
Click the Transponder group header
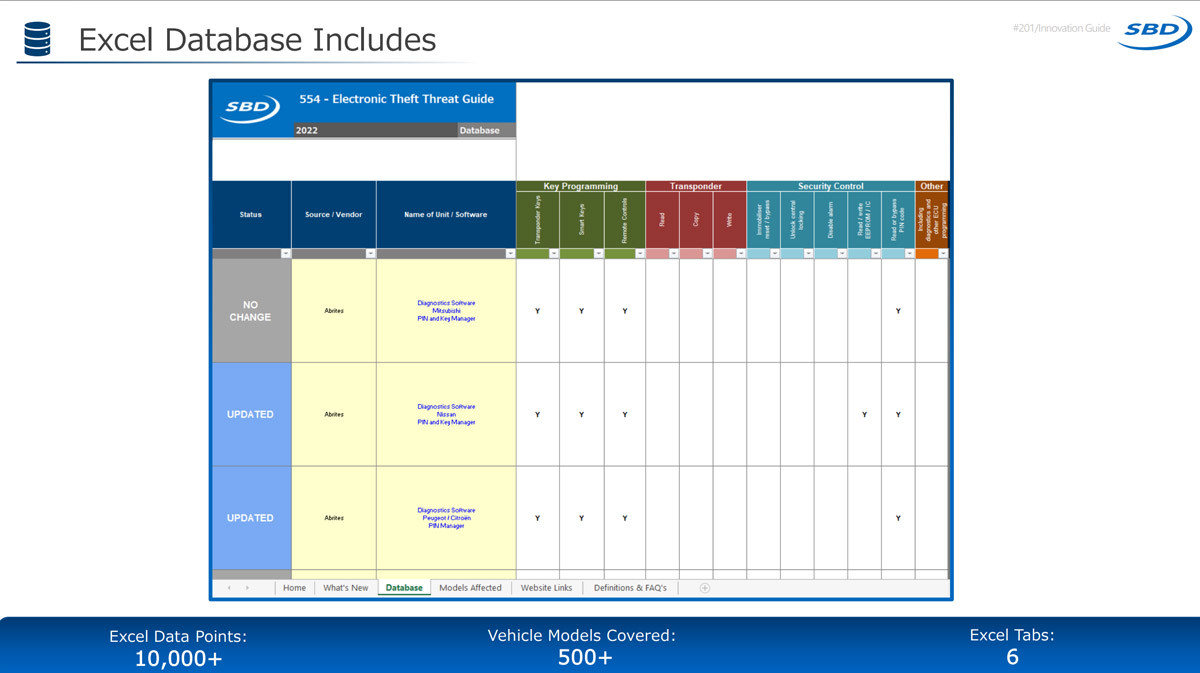pos(696,186)
